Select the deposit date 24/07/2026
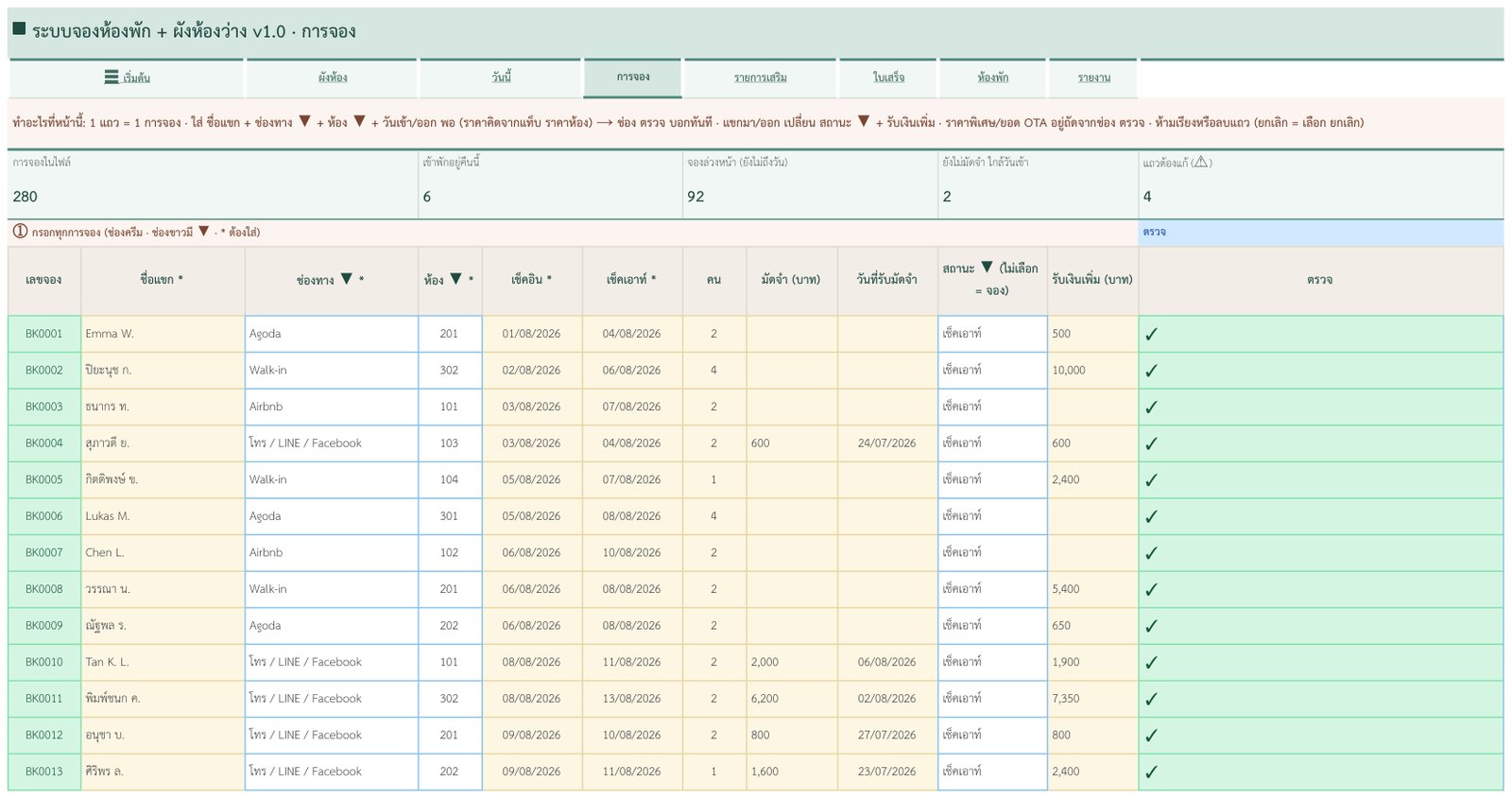1512x799 pixels. pyautogui.click(x=887, y=443)
